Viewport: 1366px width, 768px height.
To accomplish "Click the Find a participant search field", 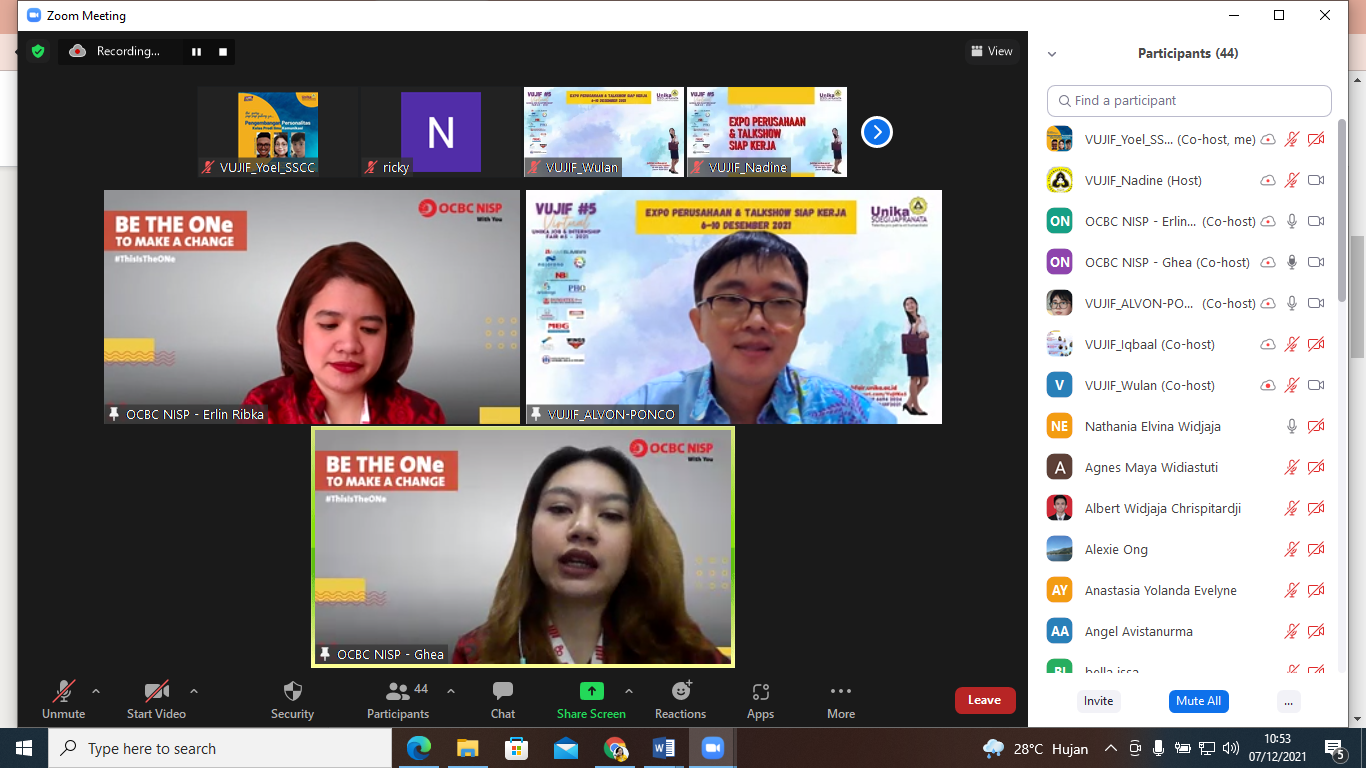I will point(1189,100).
